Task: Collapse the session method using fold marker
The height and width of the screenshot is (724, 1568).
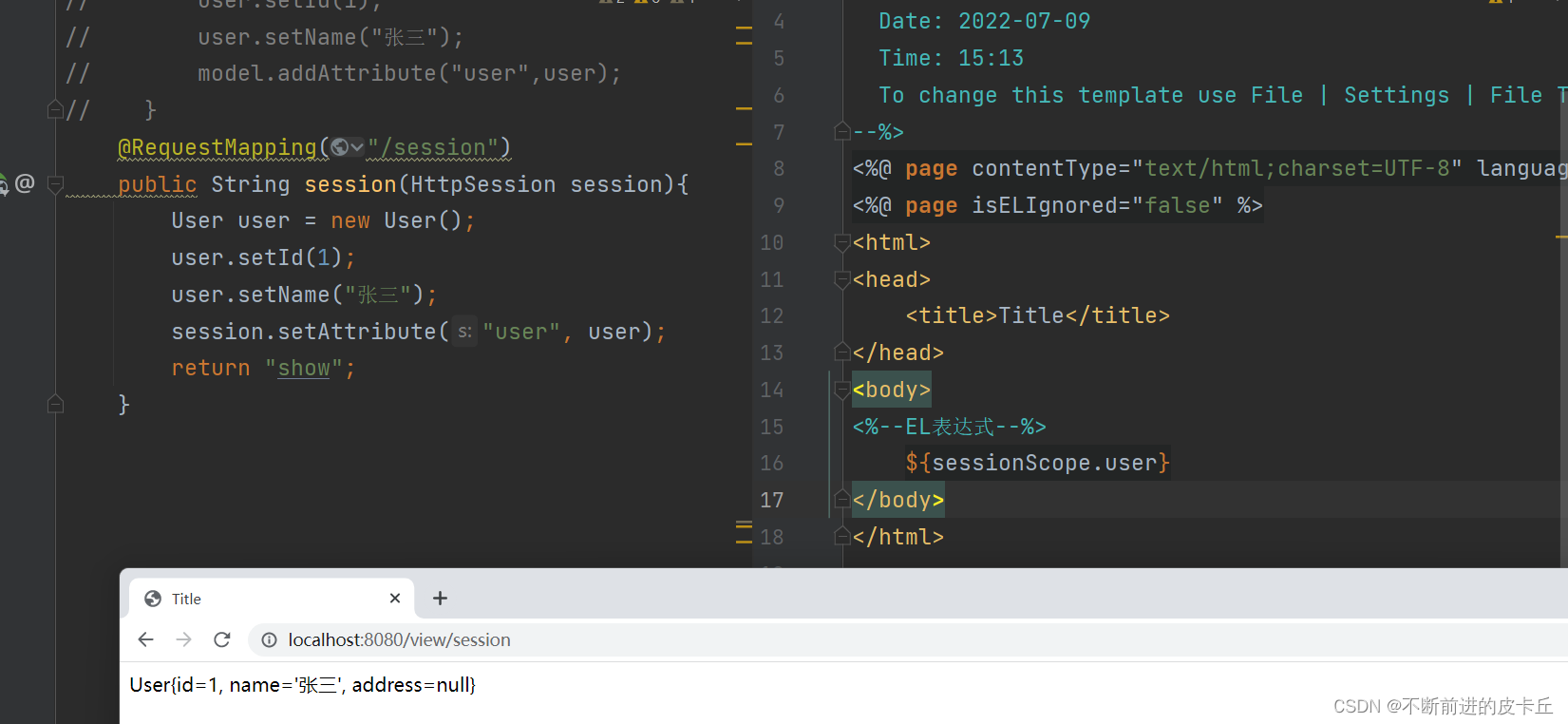Action: 55,184
